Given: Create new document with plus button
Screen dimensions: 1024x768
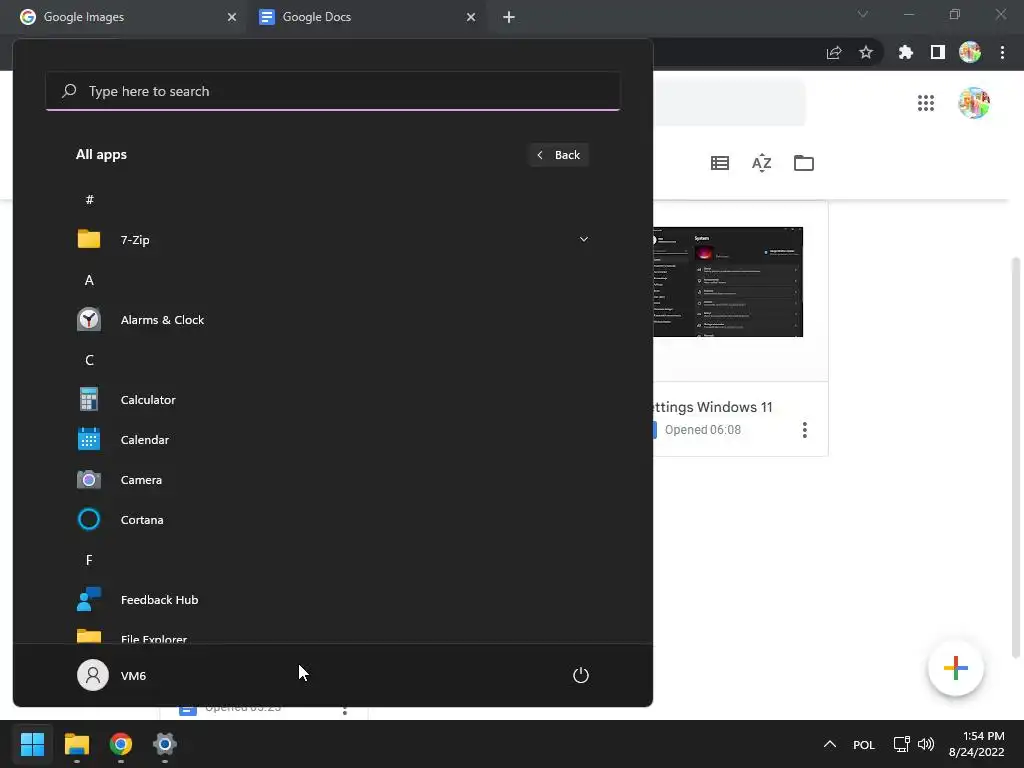Looking at the screenshot, I should coord(955,668).
